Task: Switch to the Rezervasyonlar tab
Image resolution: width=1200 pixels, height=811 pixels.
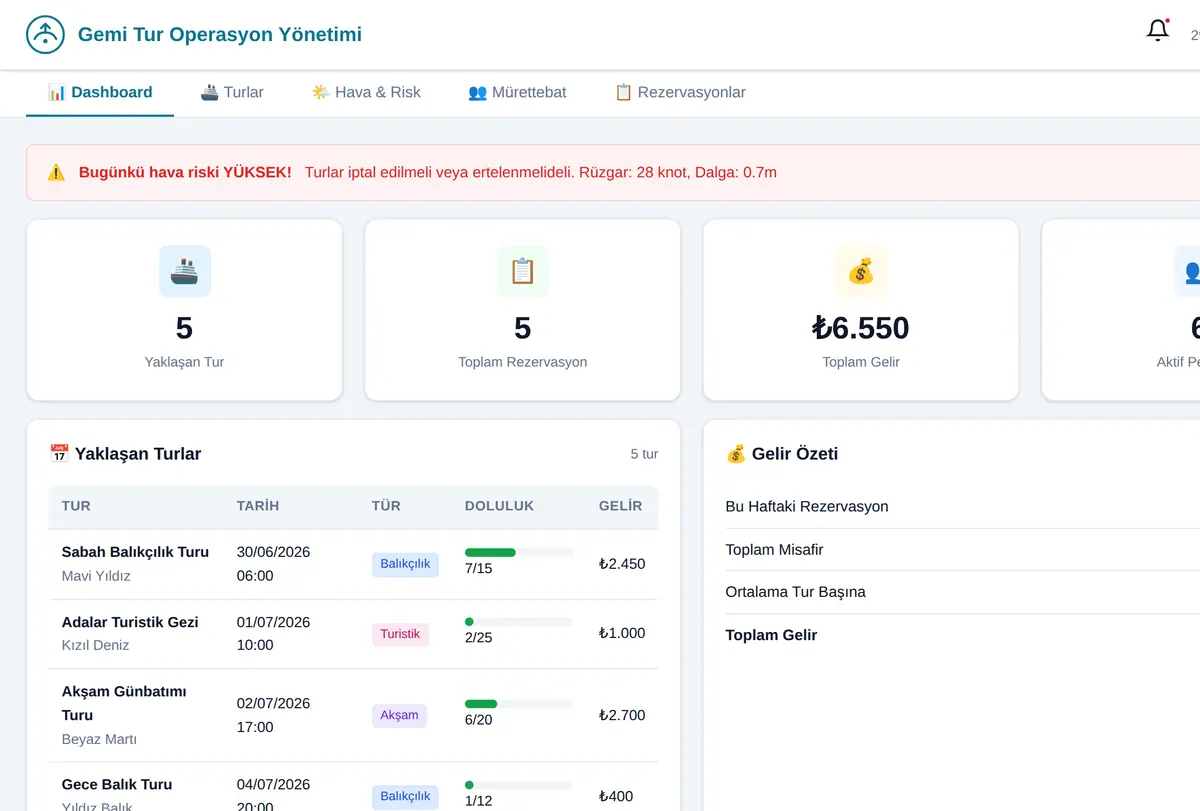Action: click(x=680, y=92)
